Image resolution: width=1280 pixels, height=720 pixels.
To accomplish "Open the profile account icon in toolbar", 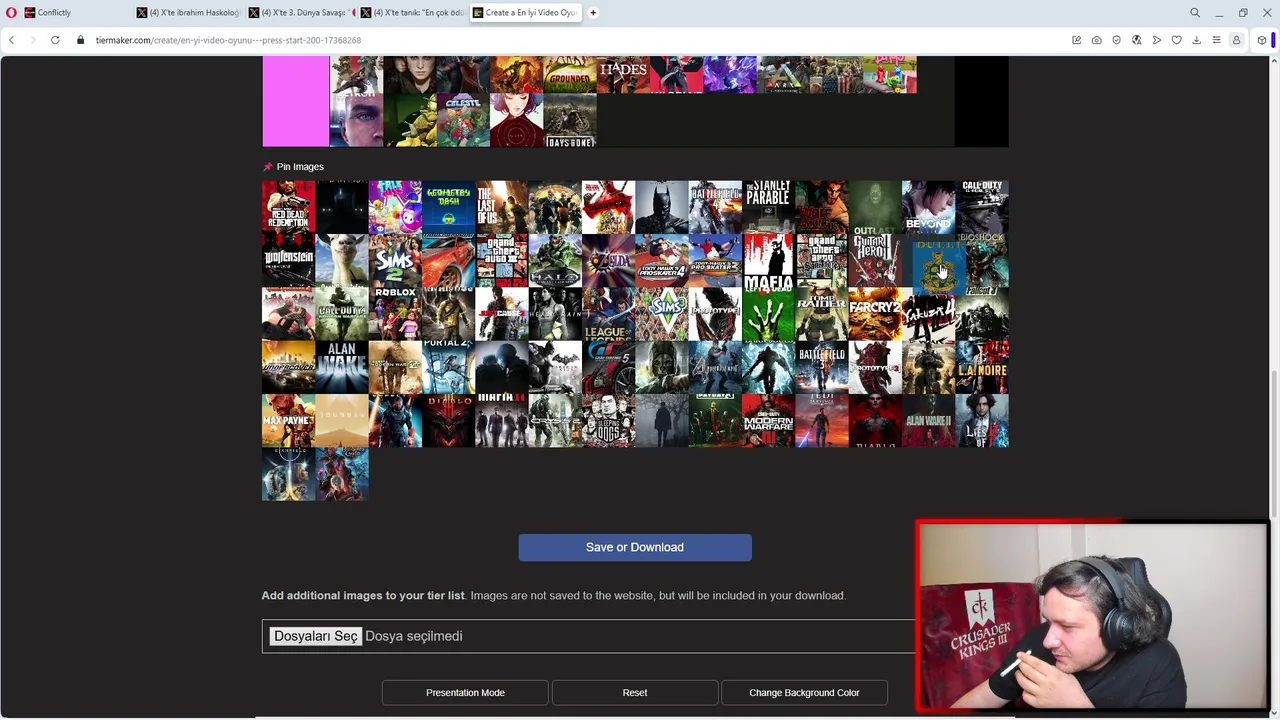I will coord(1237,40).
